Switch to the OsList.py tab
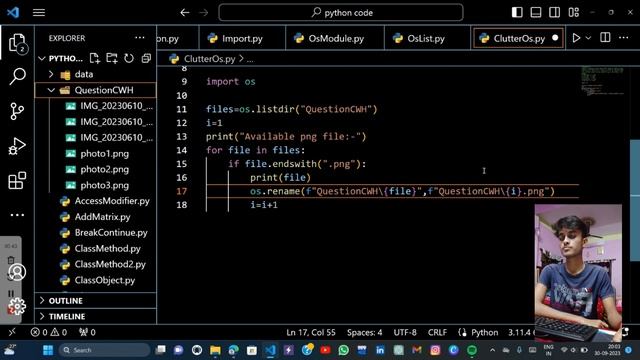Image resolution: width=640 pixels, height=360 pixels. (x=427, y=38)
